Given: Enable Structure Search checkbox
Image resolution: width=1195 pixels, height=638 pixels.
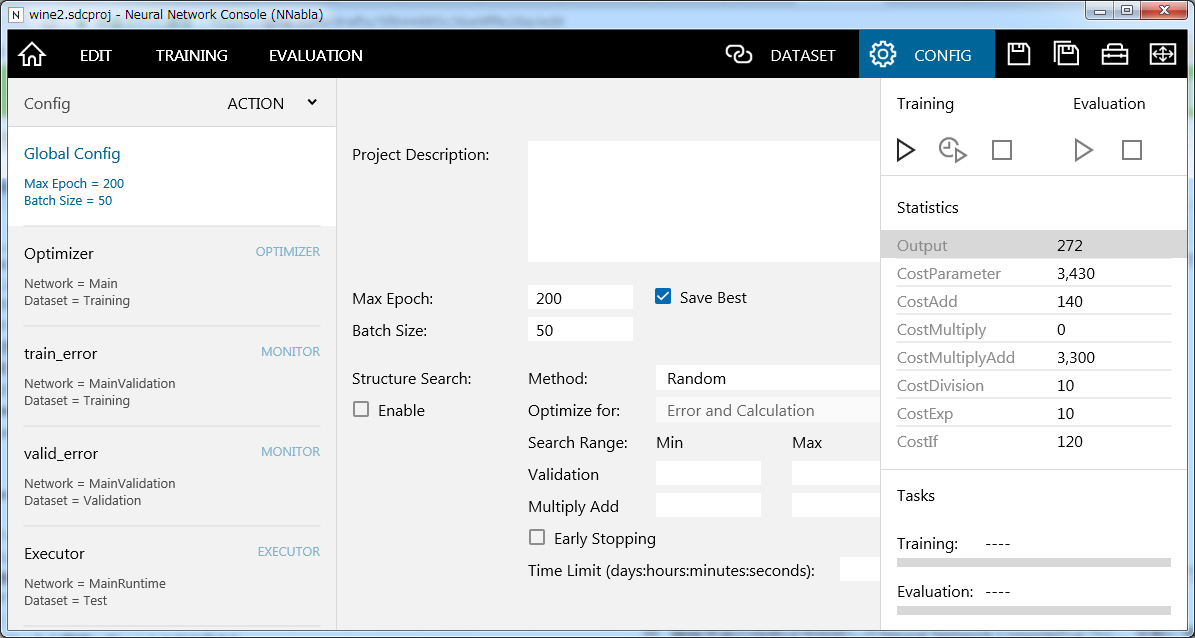Looking at the screenshot, I should (x=361, y=410).
